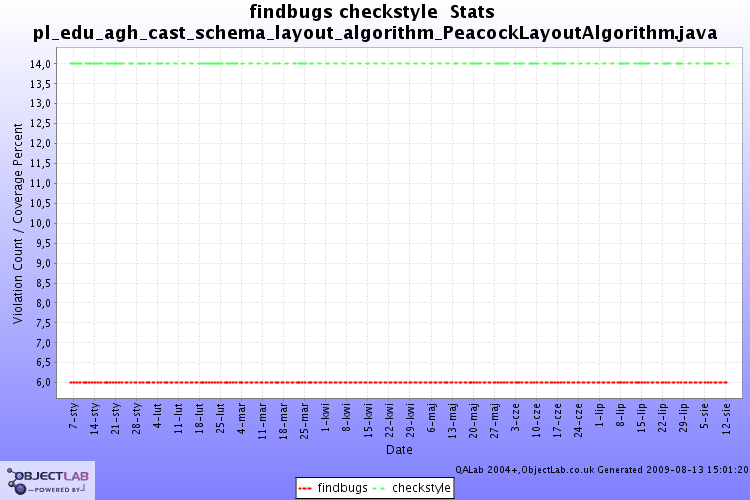Click the 28-sty date tick label
The width and height of the screenshot is (750, 500).
(137, 419)
